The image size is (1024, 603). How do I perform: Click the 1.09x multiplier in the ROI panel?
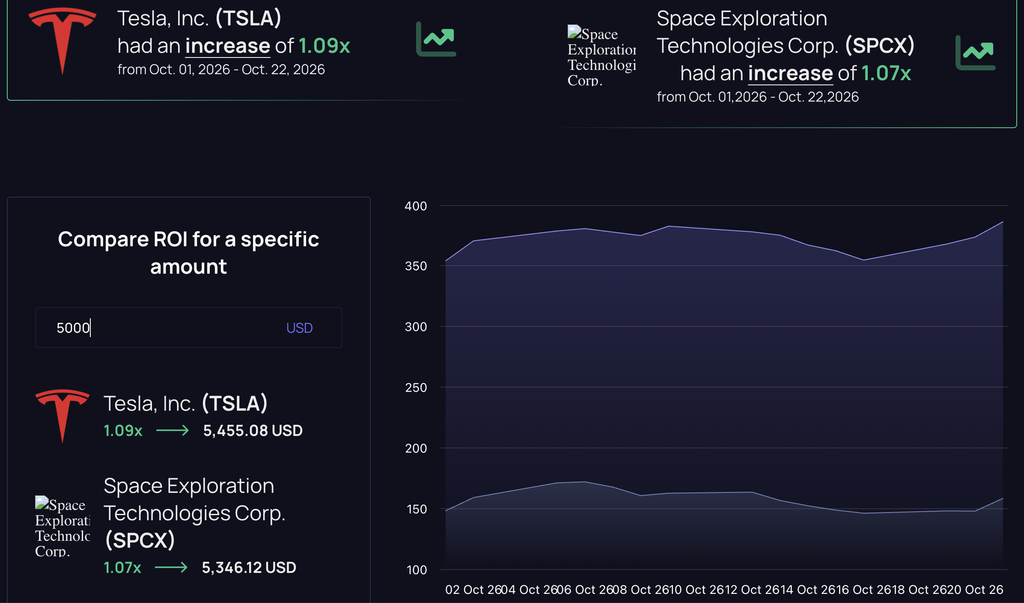(x=123, y=431)
